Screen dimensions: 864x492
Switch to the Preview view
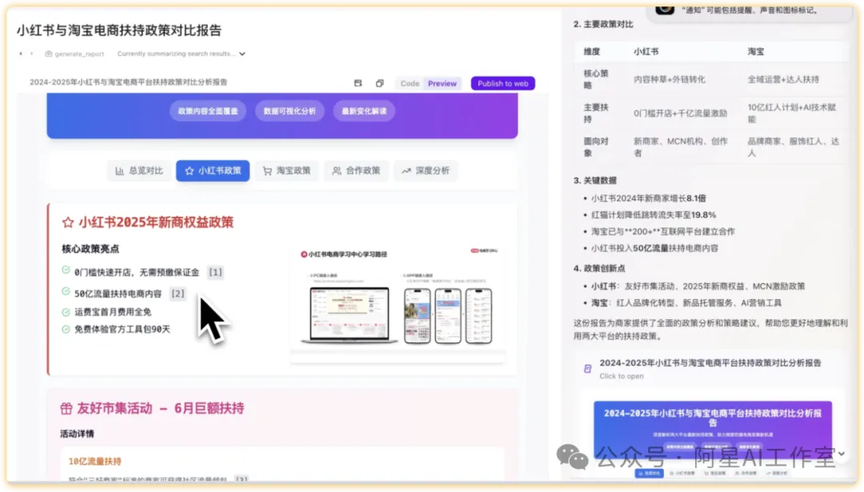click(442, 84)
